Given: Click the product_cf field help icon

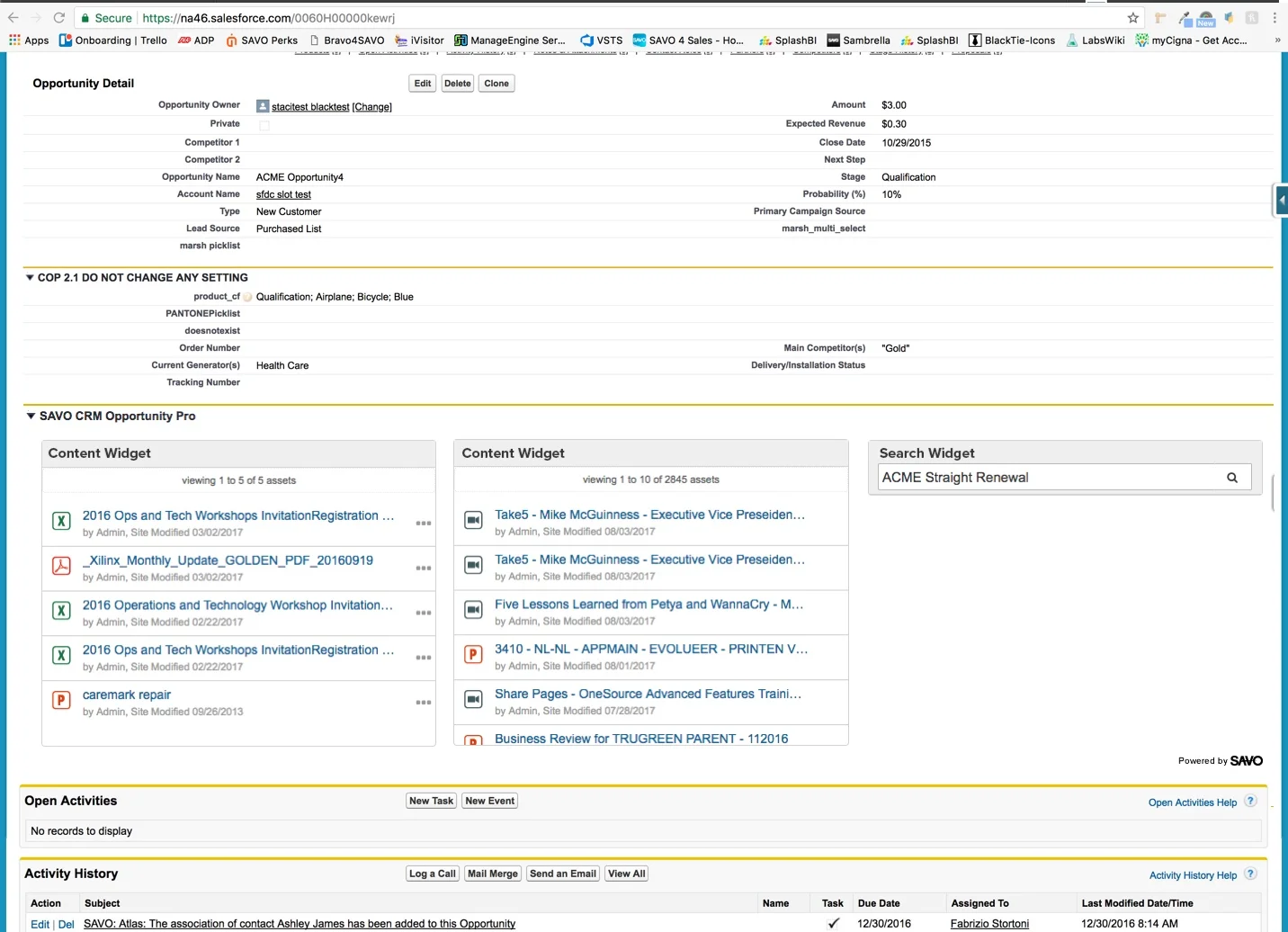Looking at the screenshot, I should (x=247, y=297).
